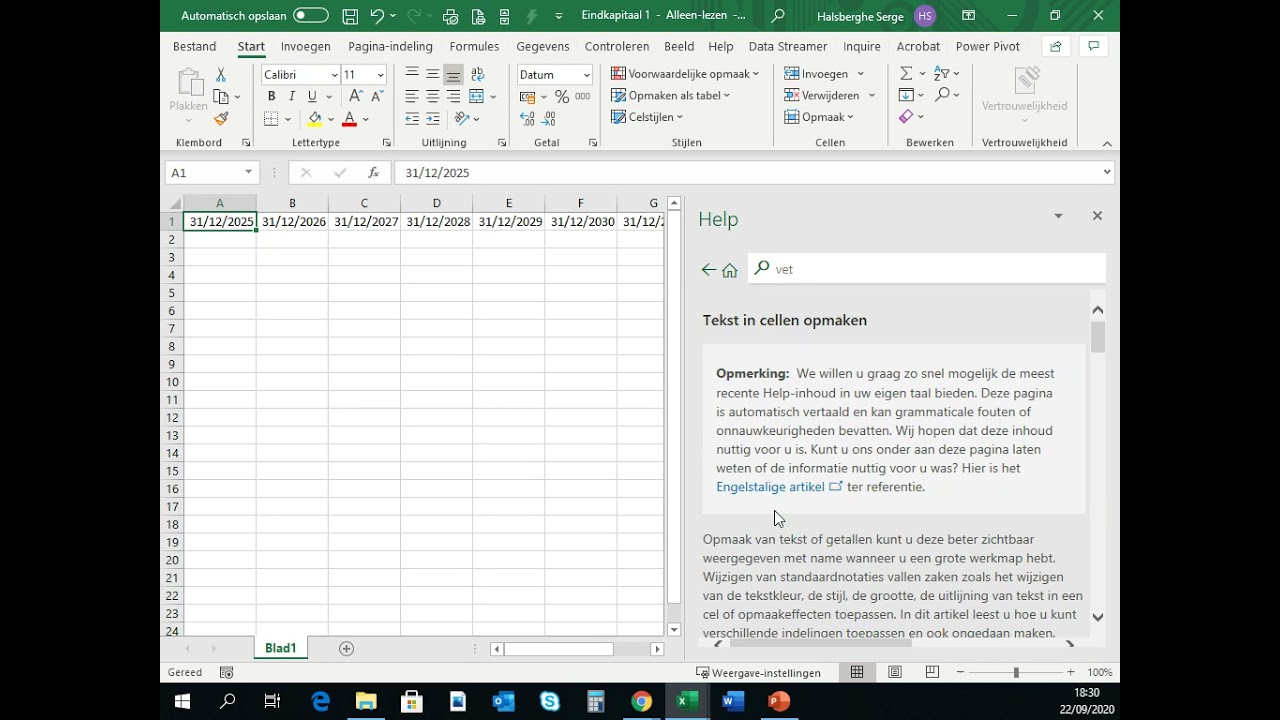This screenshot has width=1280, height=720.
Task: Click Weergave-instellingen in the status bar
Action: pos(758,673)
